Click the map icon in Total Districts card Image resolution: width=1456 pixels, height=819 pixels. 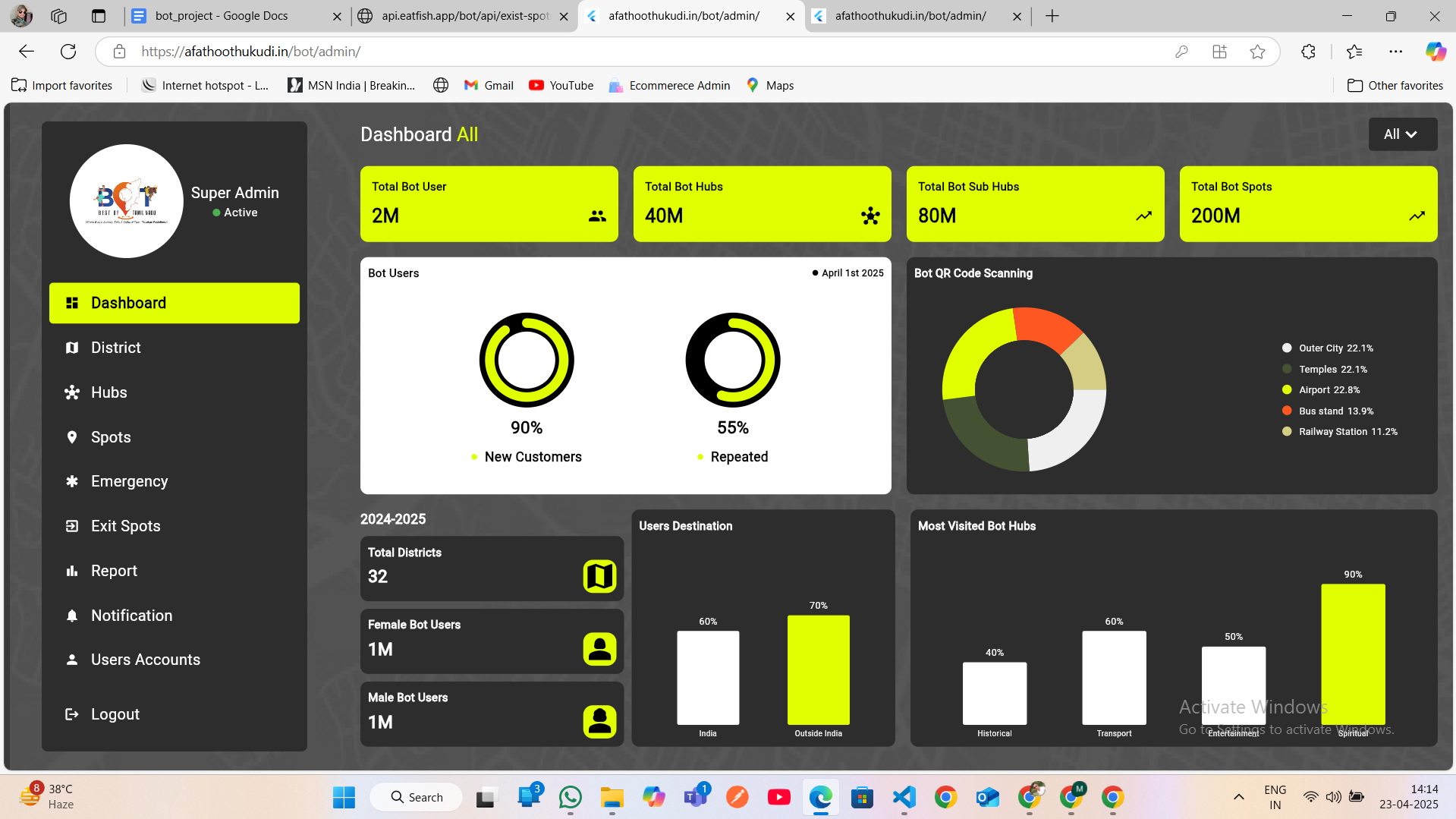click(599, 576)
